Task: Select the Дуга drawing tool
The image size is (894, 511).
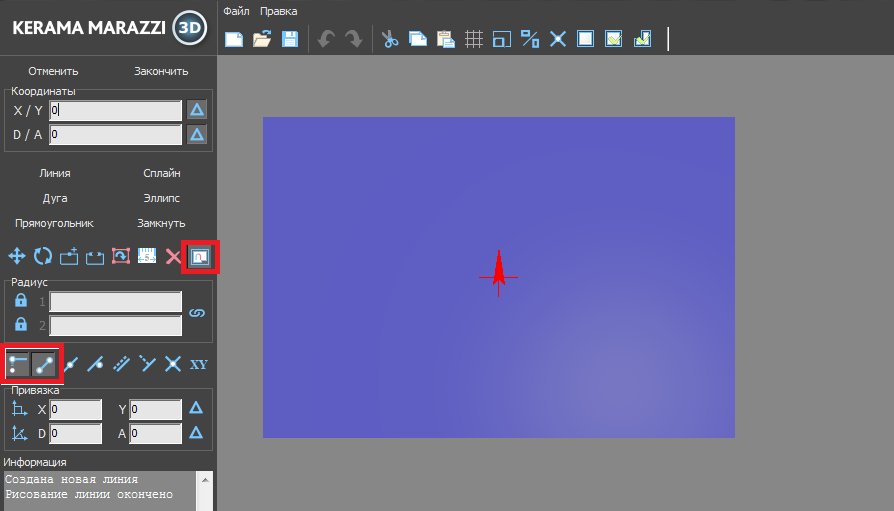Action: click(x=55, y=198)
